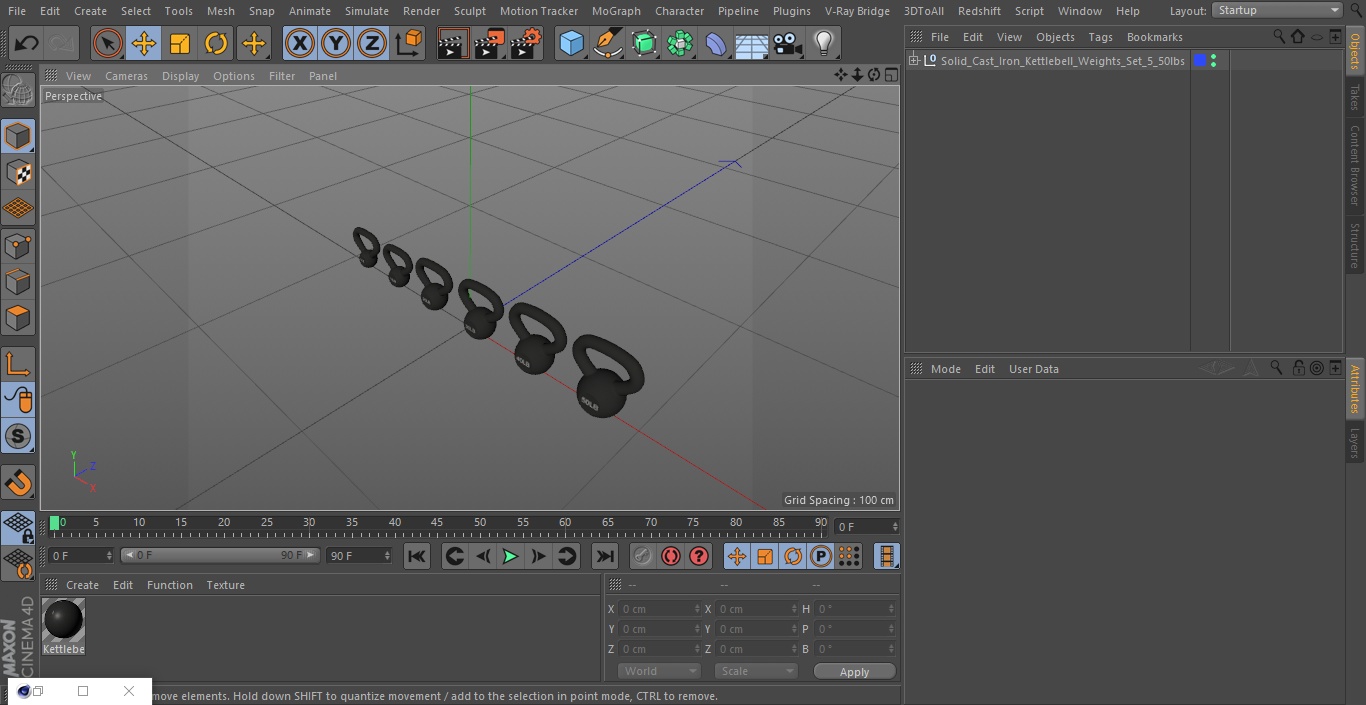Switch to Content Browser side tab
This screenshot has width=1366, height=705.
coord(1355,165)
